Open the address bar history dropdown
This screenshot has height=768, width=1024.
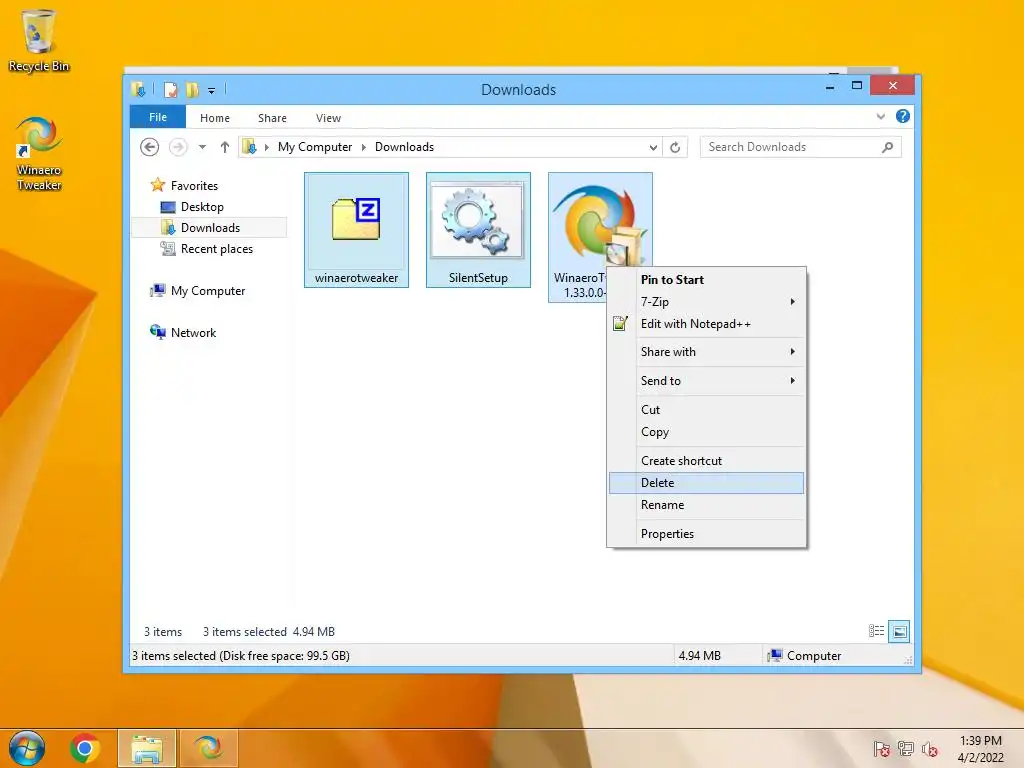coord(653,147)
